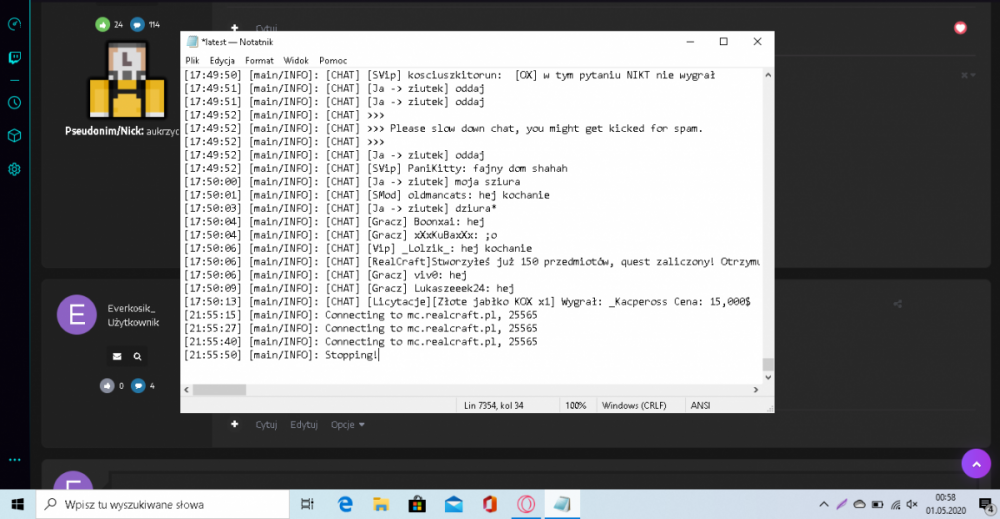Open Twitch from the browser sidebar

pyautogui.click(x=14, y=58)
